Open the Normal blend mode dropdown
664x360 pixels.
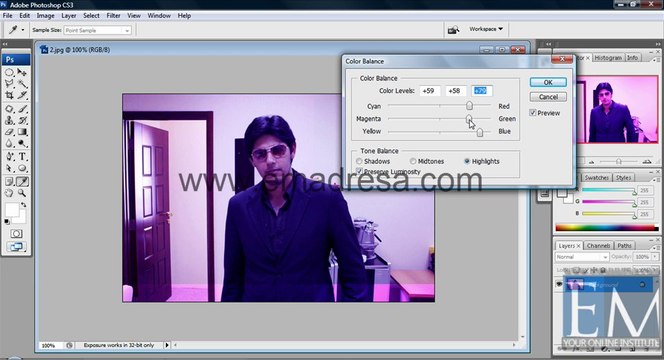[581, 257]
